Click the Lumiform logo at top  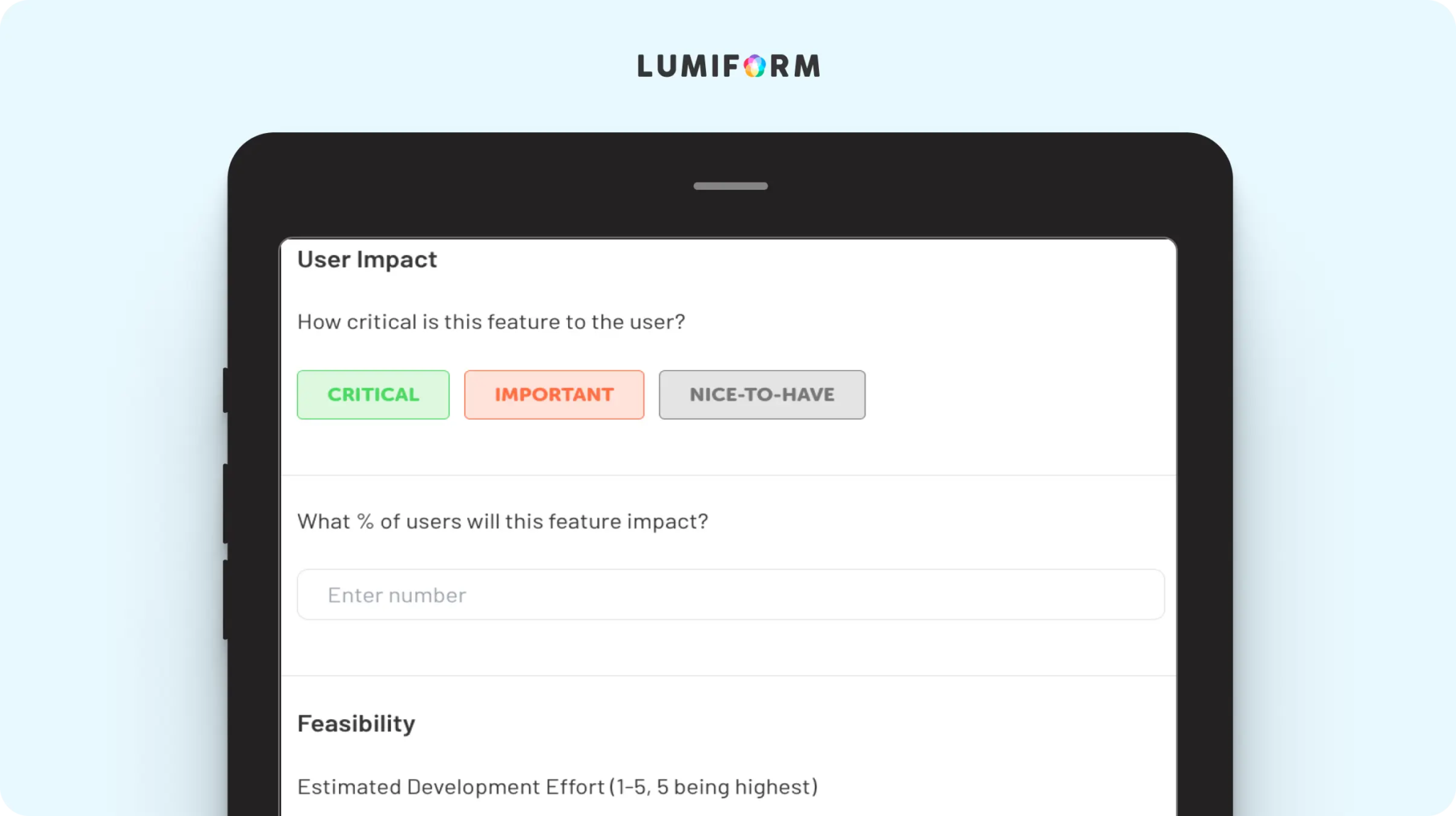coord(729,66)
